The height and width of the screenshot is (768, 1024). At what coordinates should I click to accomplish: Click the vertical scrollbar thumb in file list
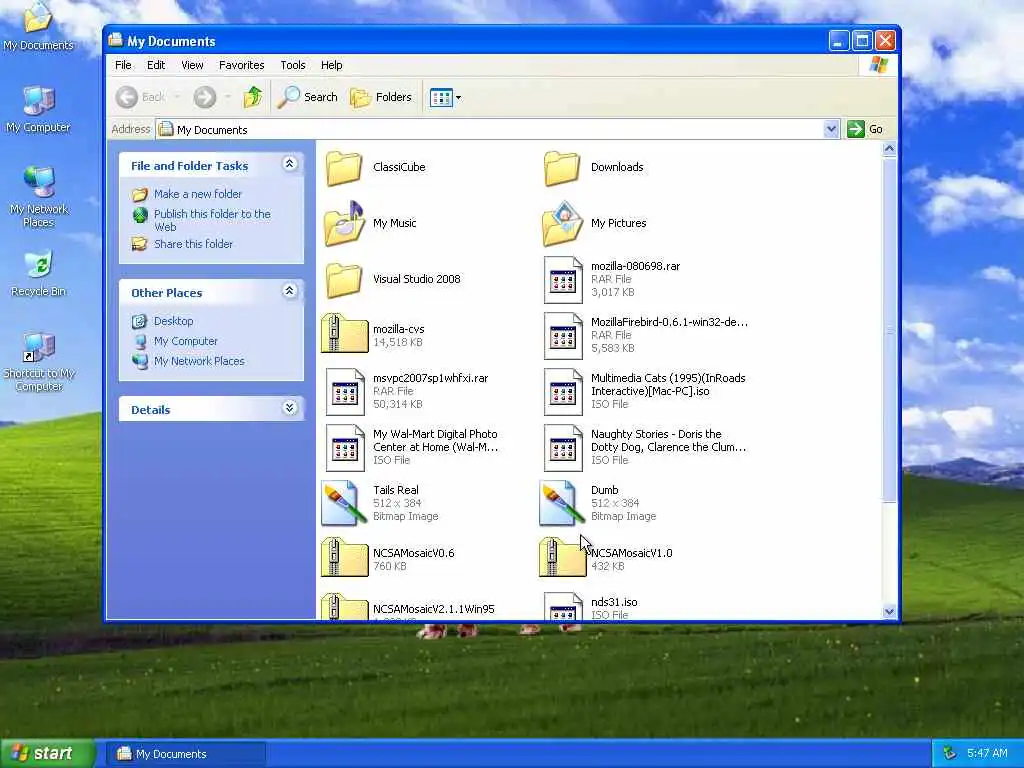click(889, 330)
